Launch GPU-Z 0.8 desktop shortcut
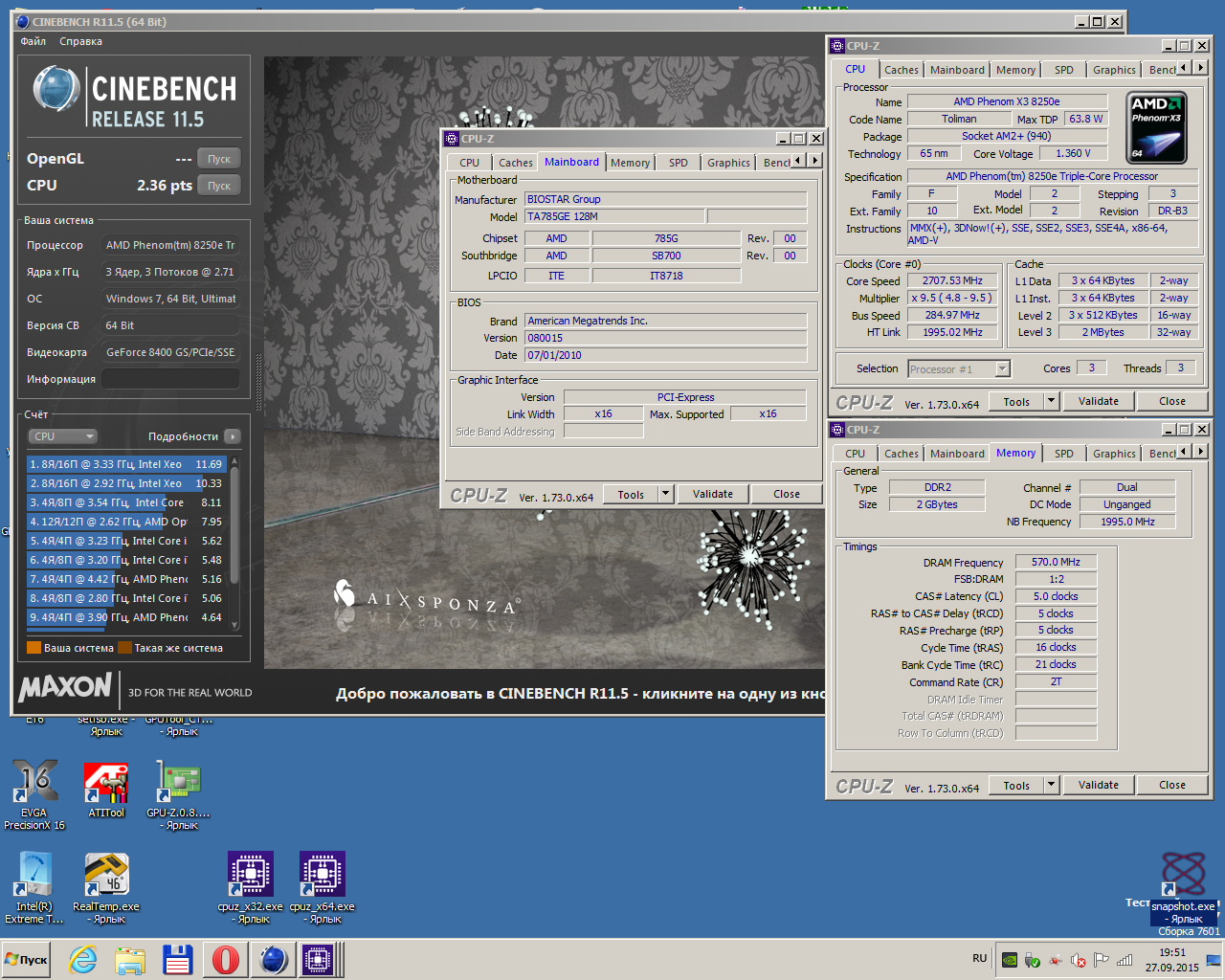 (178, 794)
